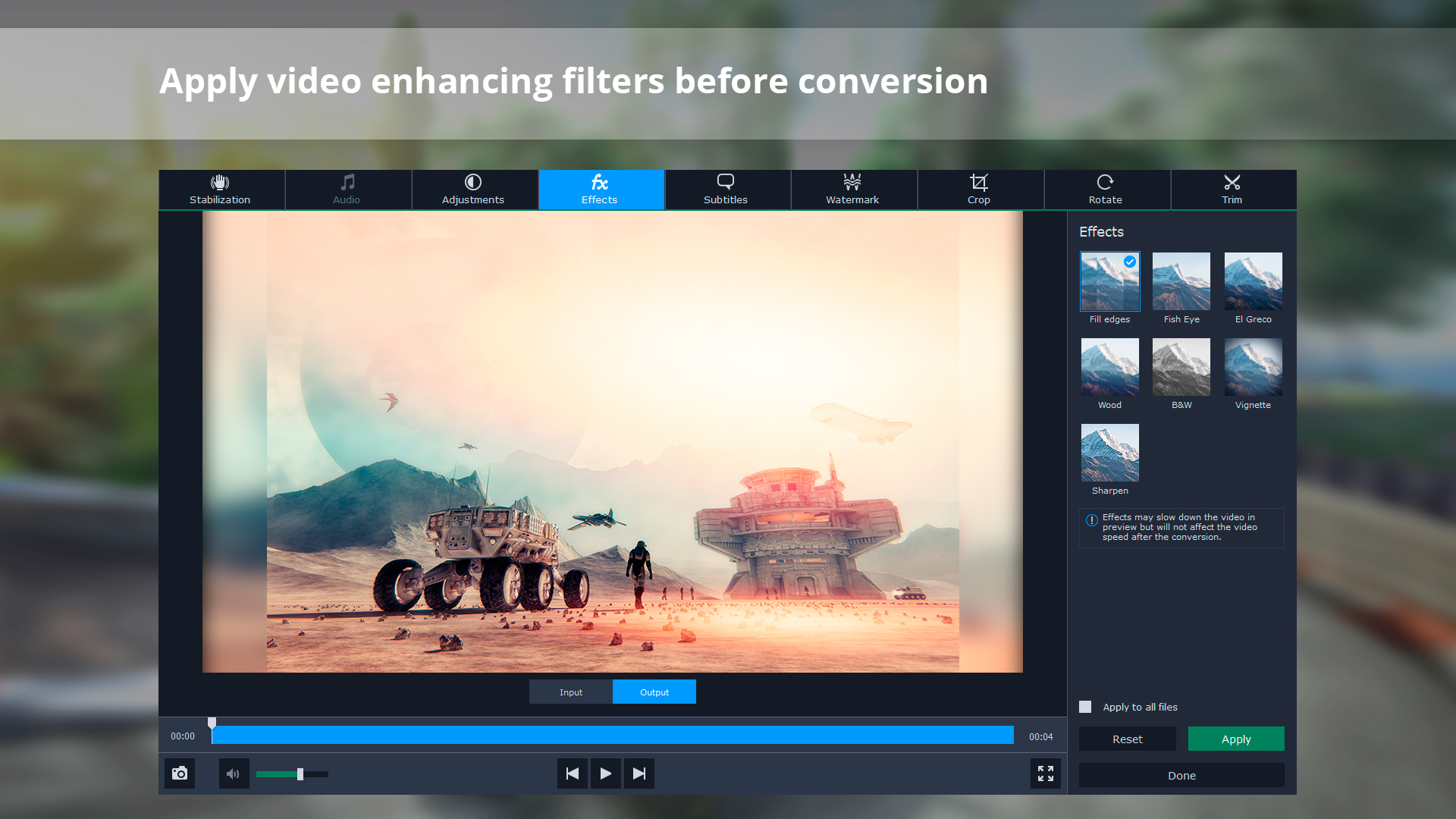Screen dimensions: 1456x819
Task: Mute audio via the speaker icon
Action: (x=234, y=773)
